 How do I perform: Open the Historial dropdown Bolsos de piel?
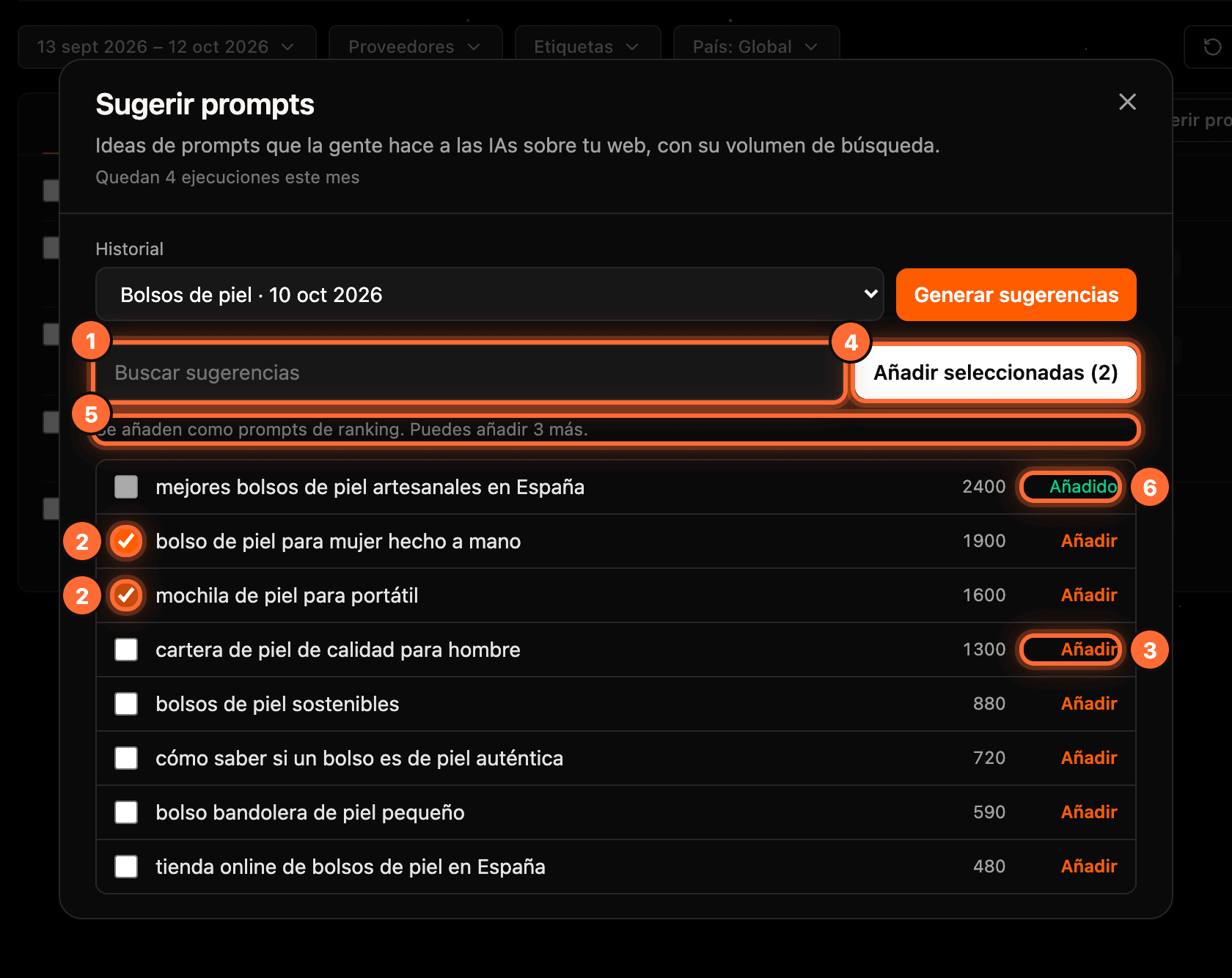pos(489,295)
